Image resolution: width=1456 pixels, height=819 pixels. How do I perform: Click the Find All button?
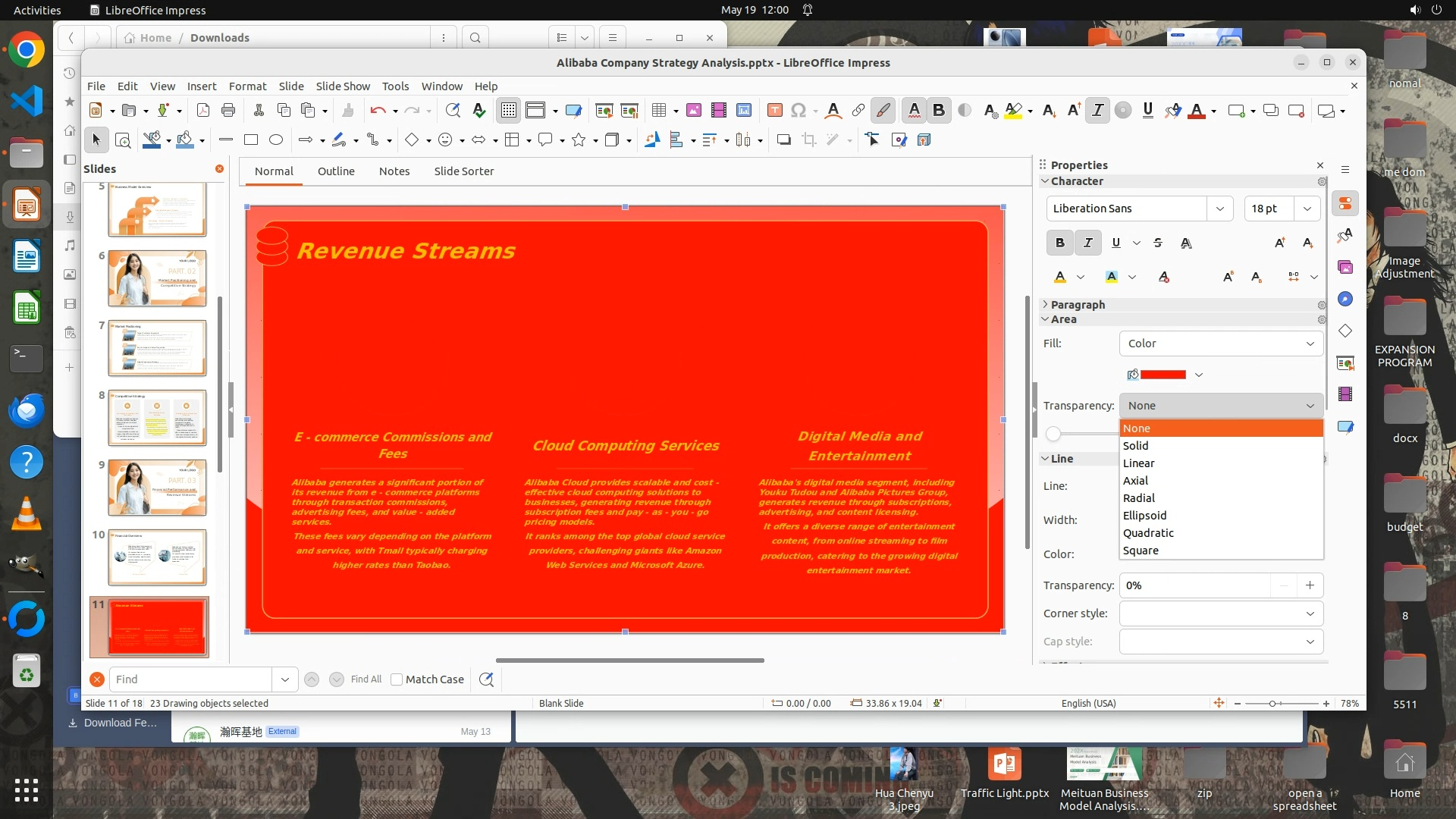pyautogui.click(x=366, y=679)
